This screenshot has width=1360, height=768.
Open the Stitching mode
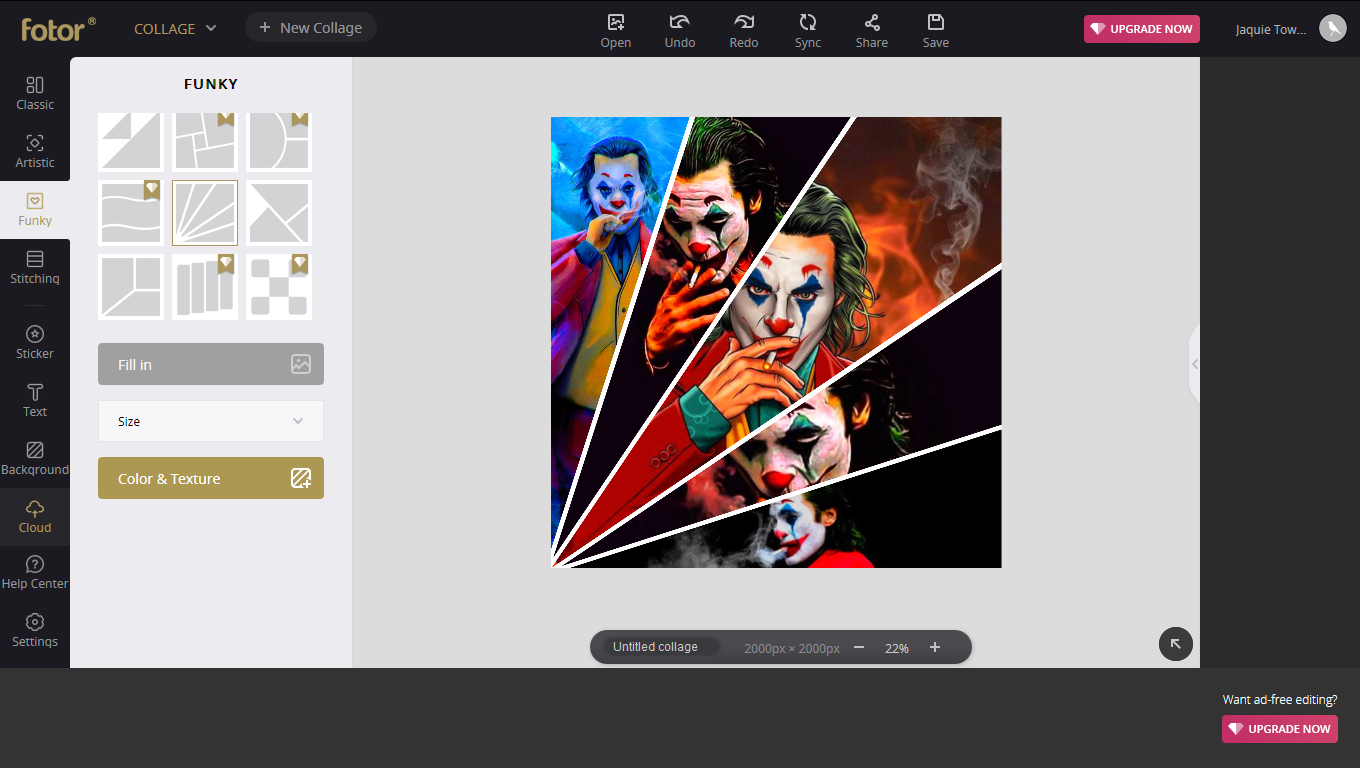pyautogui.click(x=35, y=267)
